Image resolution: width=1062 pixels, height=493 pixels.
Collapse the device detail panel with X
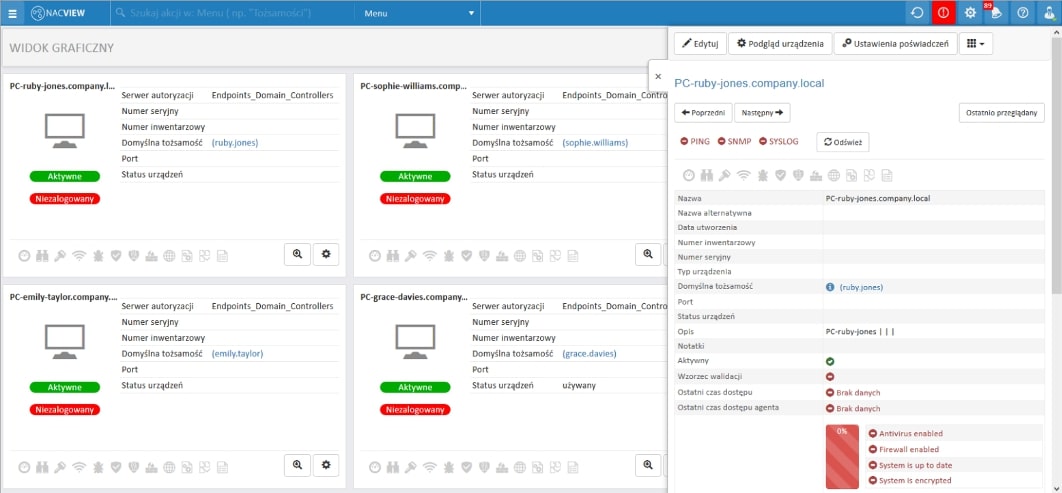[658, 76]
